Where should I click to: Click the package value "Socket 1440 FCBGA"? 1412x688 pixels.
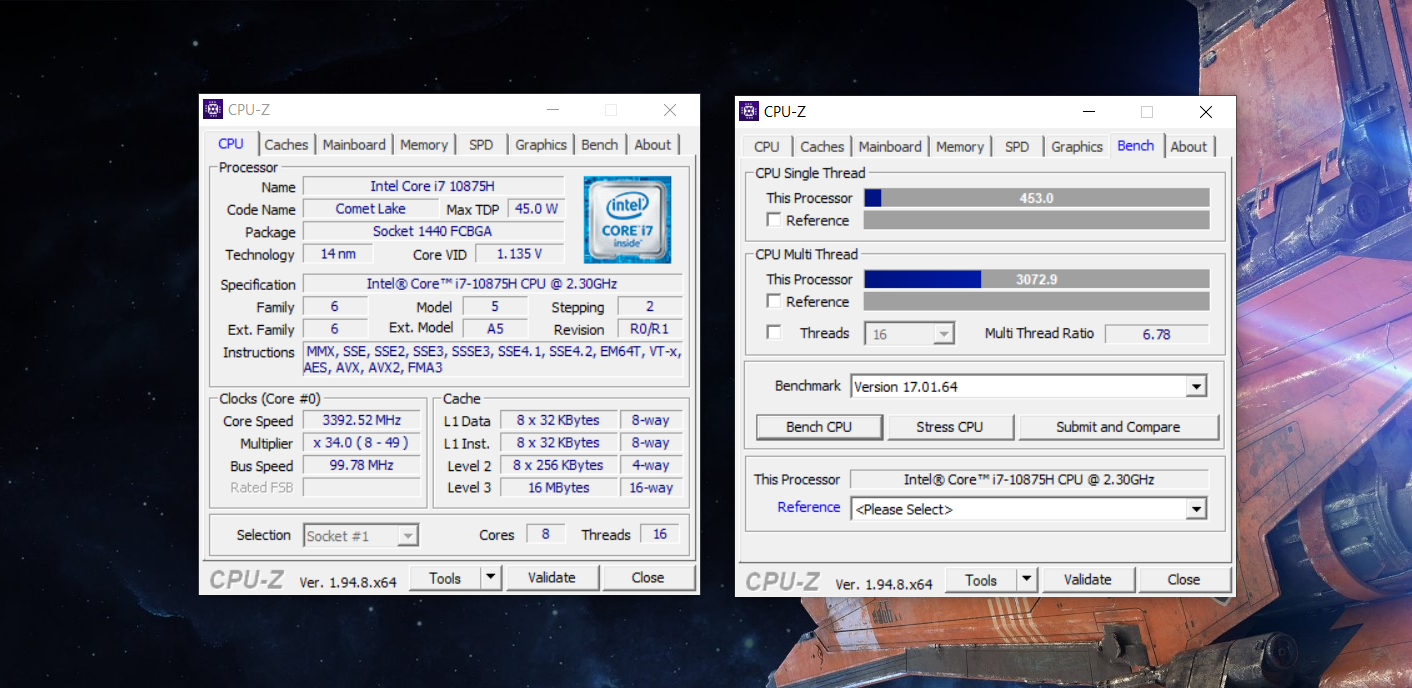point(433,232)
